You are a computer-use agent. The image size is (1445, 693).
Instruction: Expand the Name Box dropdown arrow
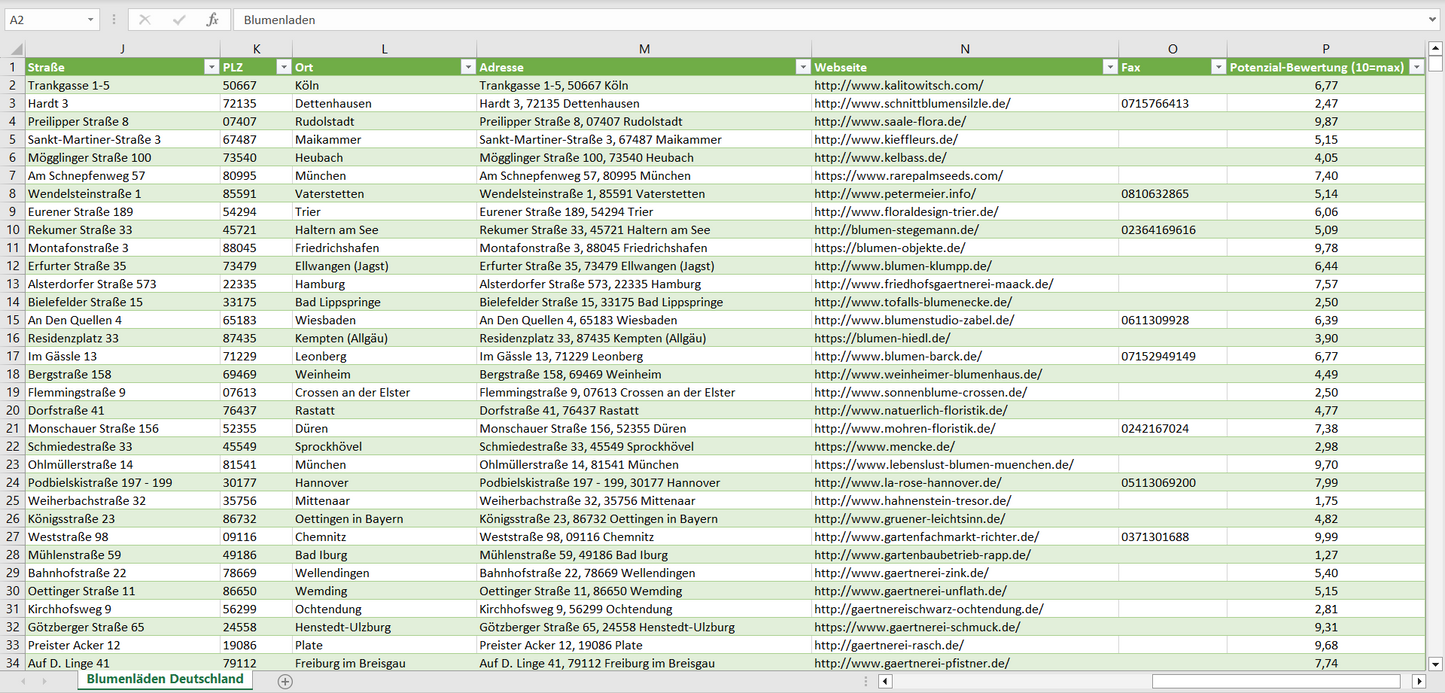coord(90,20)
